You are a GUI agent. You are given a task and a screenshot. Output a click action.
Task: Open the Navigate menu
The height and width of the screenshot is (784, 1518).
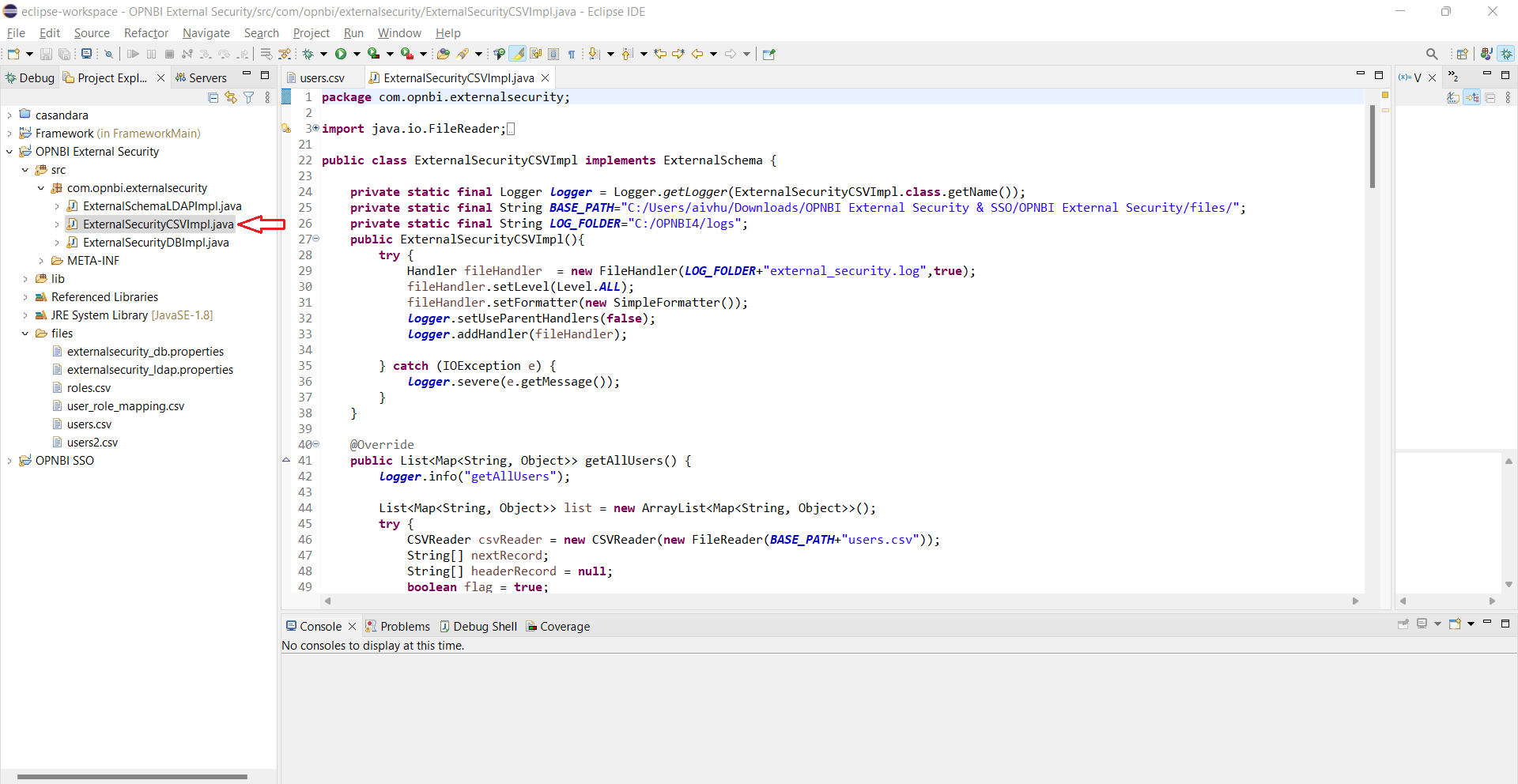point(206,32)
